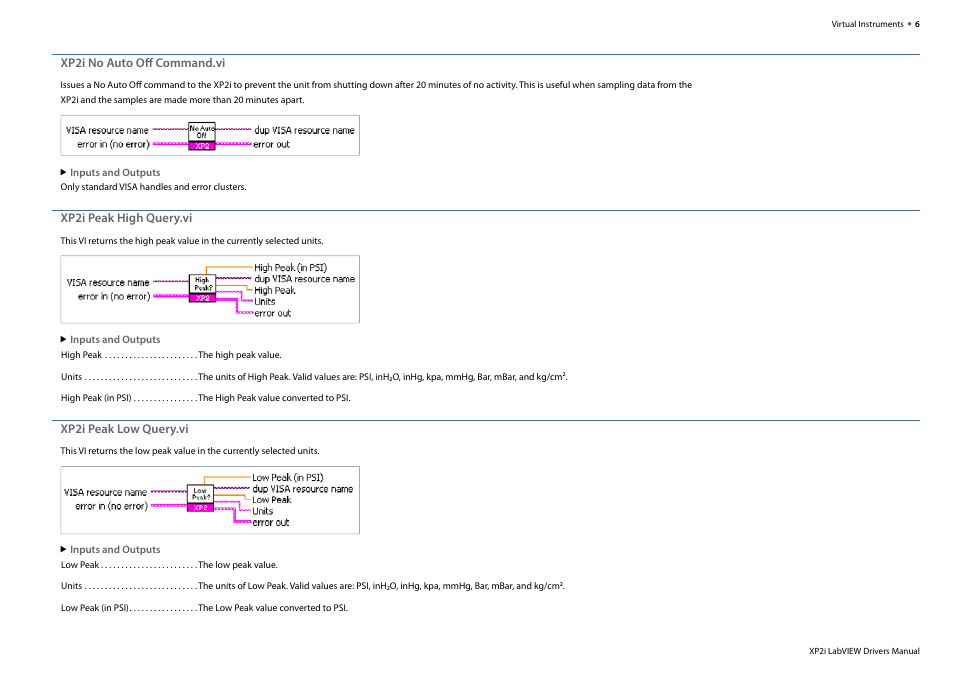Screen dimensions: 954x675
Task: Click 'The units of Low Peak' valid values description
Action: click(x=381, y=586)
